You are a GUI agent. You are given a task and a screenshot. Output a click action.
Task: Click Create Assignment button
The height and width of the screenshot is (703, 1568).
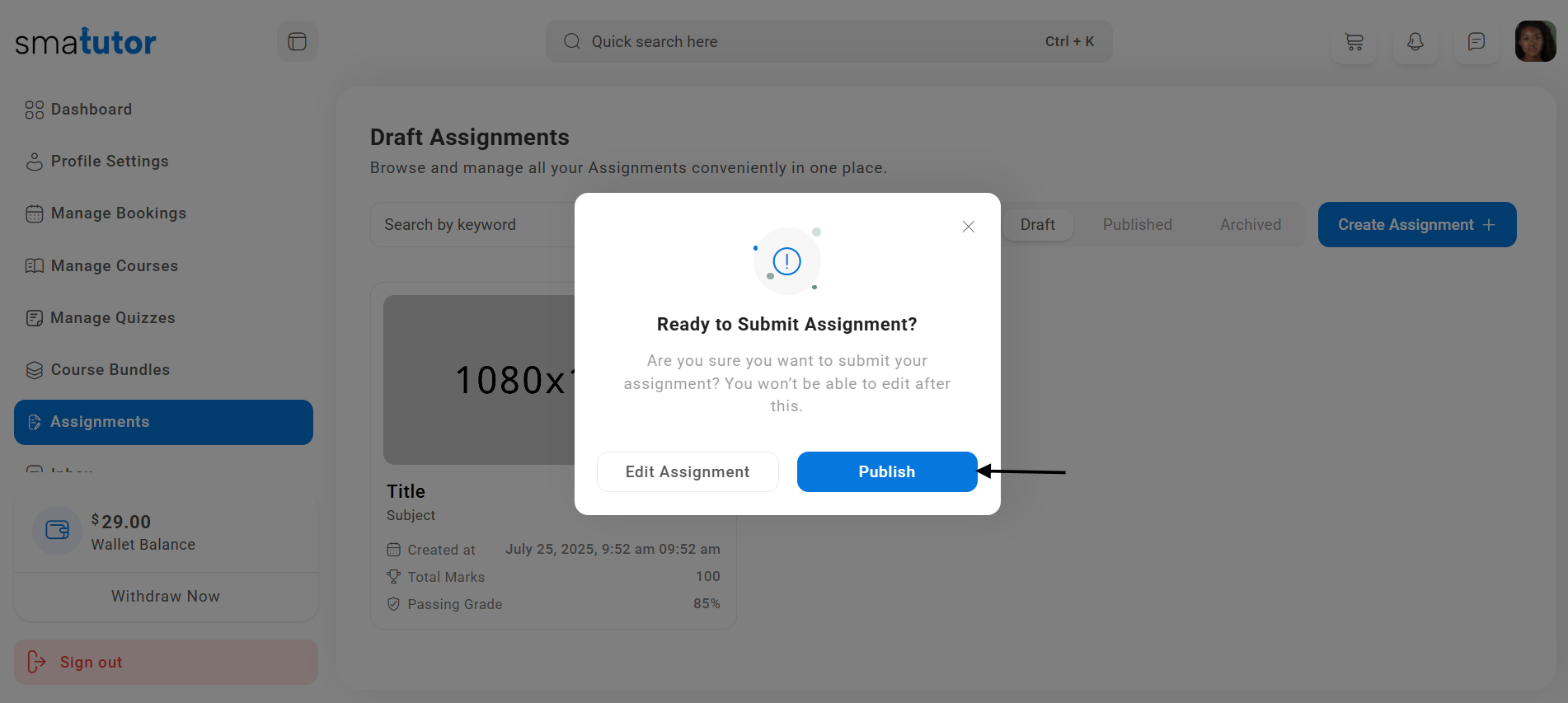1416,225
